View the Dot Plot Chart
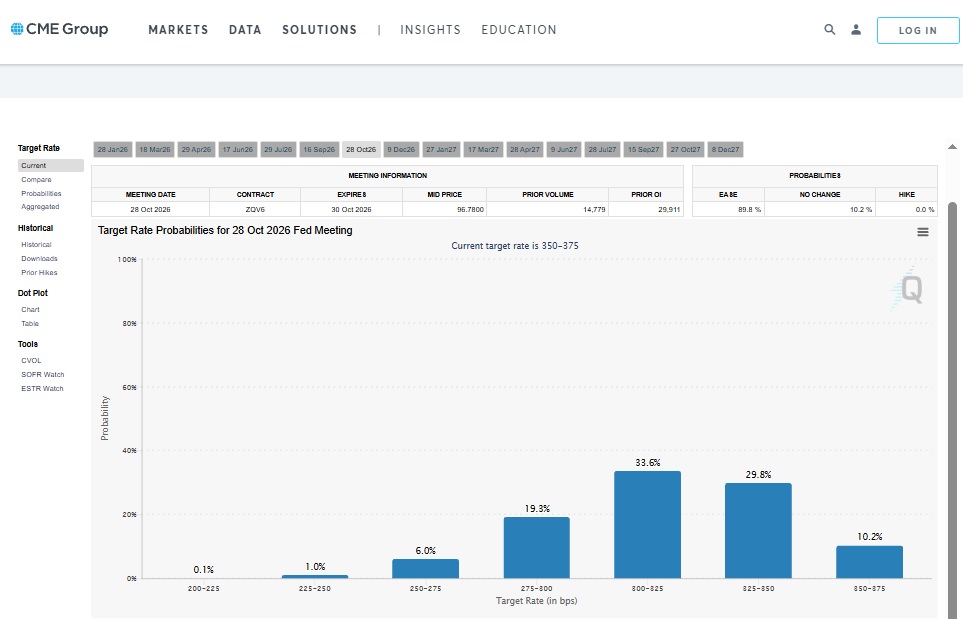 pyautogui.click(x=30, y=309)
